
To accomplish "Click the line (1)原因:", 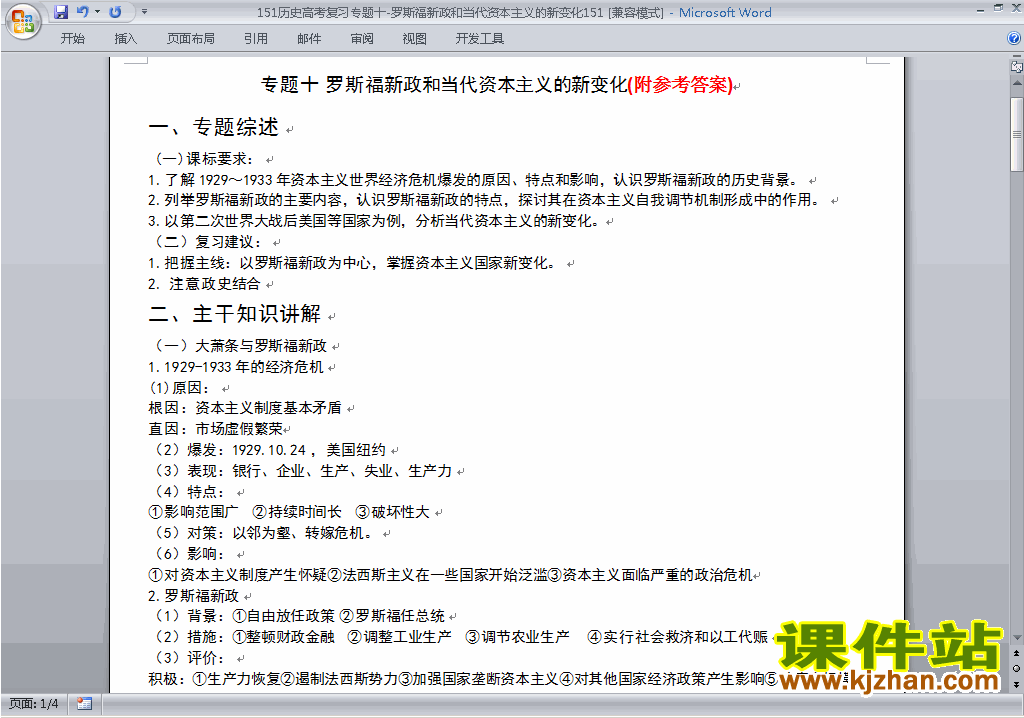I will click(x=181, y=387).
